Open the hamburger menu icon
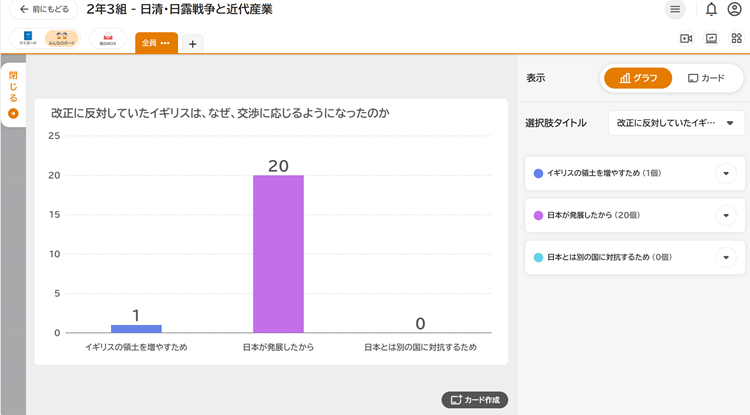 click(675, 9)
